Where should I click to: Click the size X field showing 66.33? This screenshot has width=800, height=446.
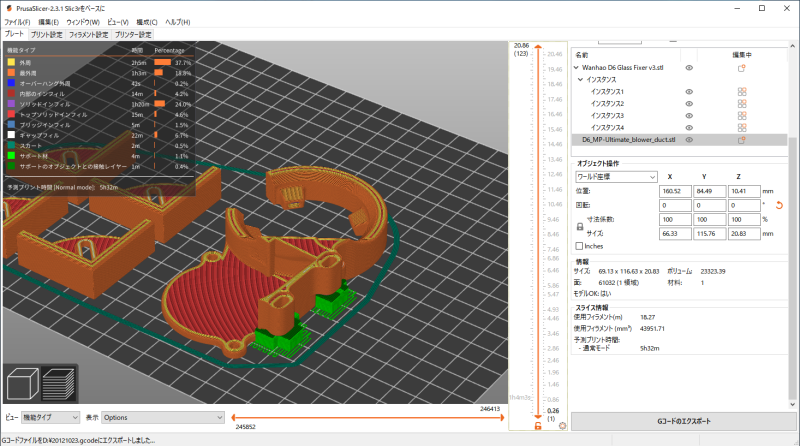(x=675, y=234)
